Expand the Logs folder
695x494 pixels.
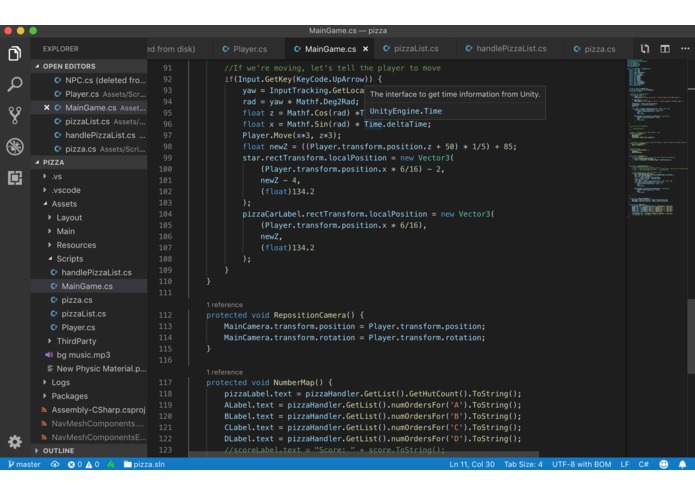(89, 382)
